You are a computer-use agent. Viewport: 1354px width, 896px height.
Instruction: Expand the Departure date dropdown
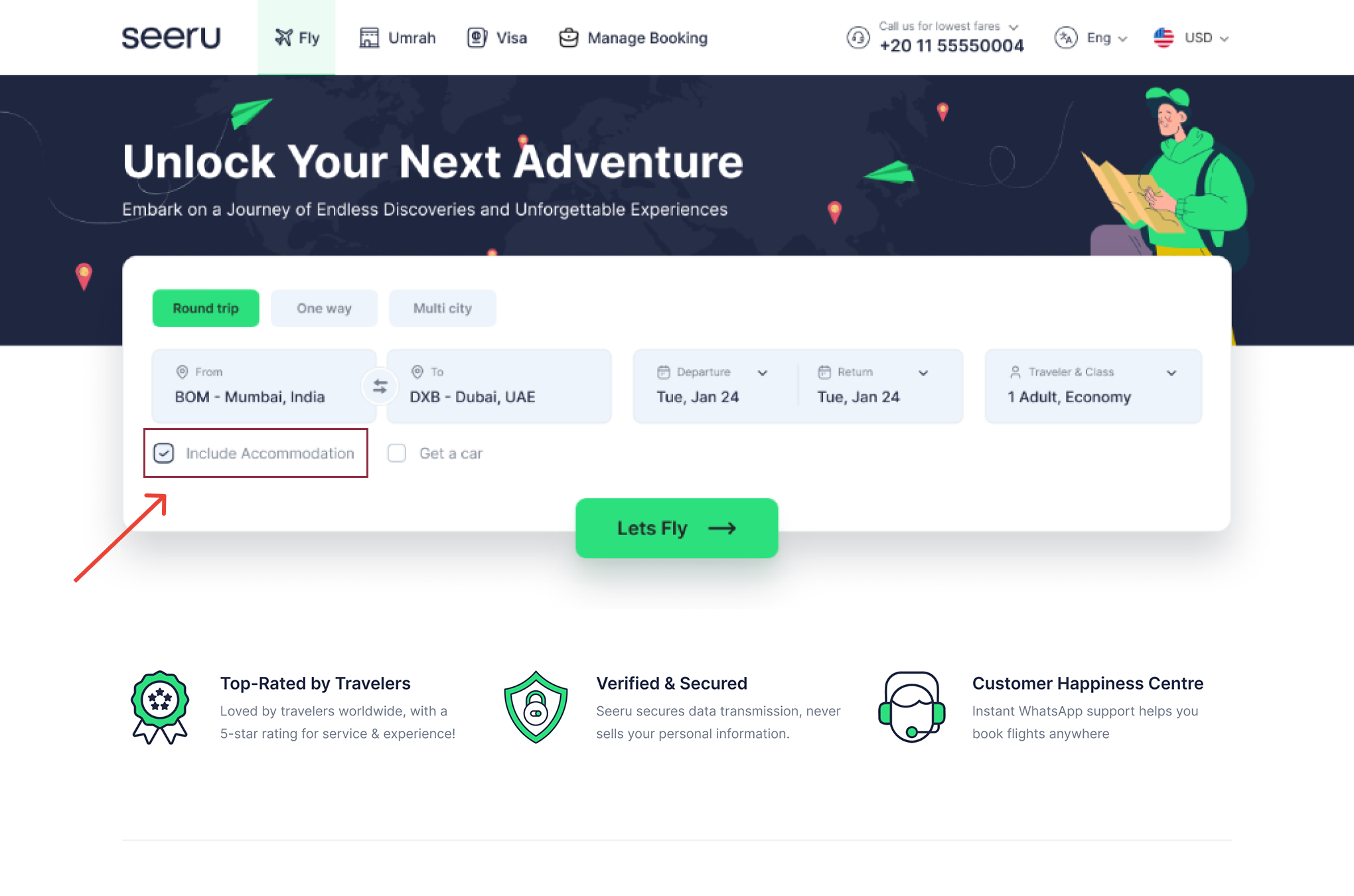click(762, 372)
